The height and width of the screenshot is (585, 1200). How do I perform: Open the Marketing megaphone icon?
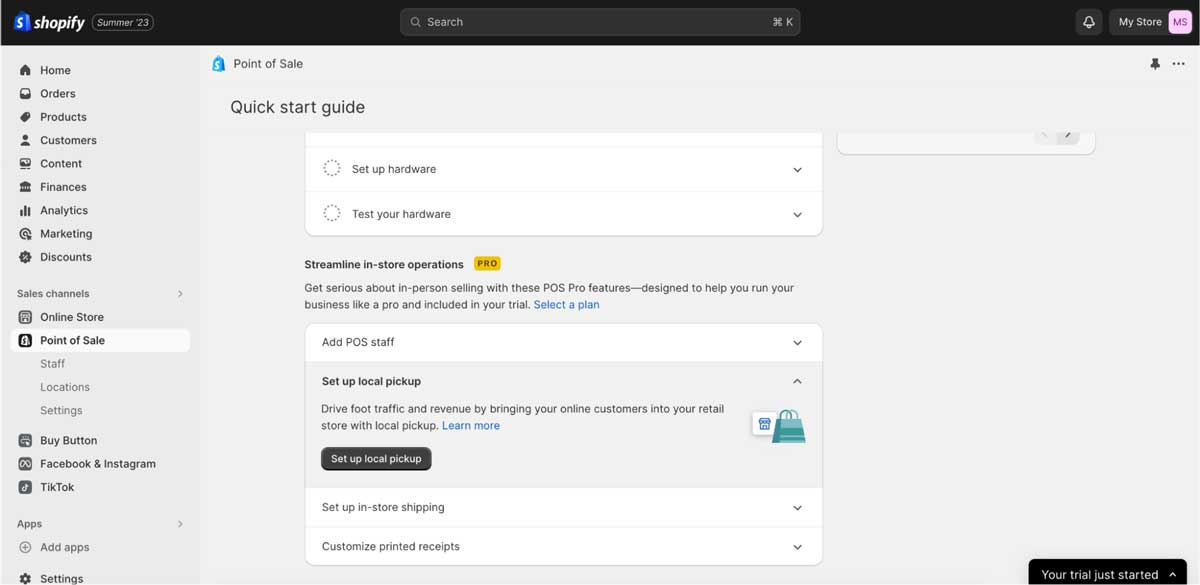coord(24,233)
